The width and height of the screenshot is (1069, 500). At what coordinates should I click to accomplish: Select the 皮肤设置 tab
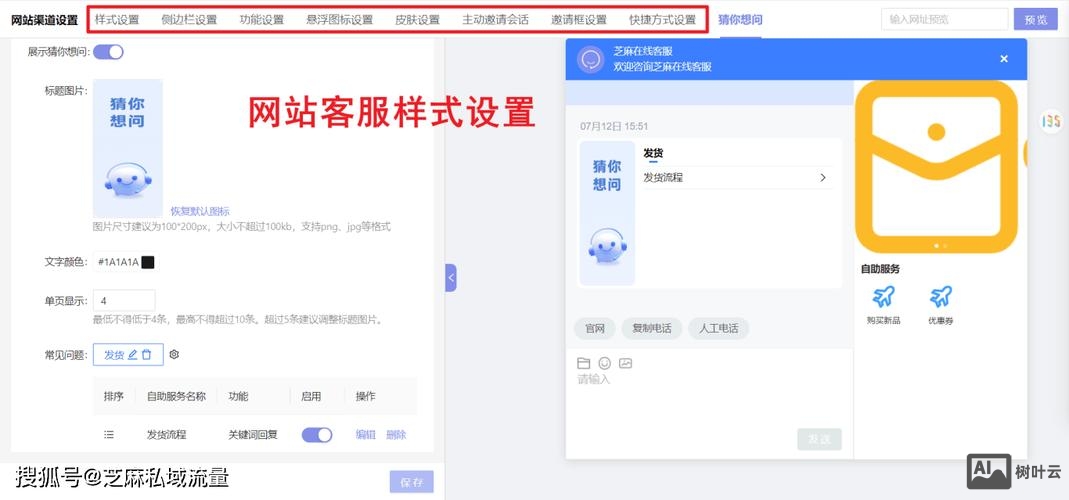point(417,20)
